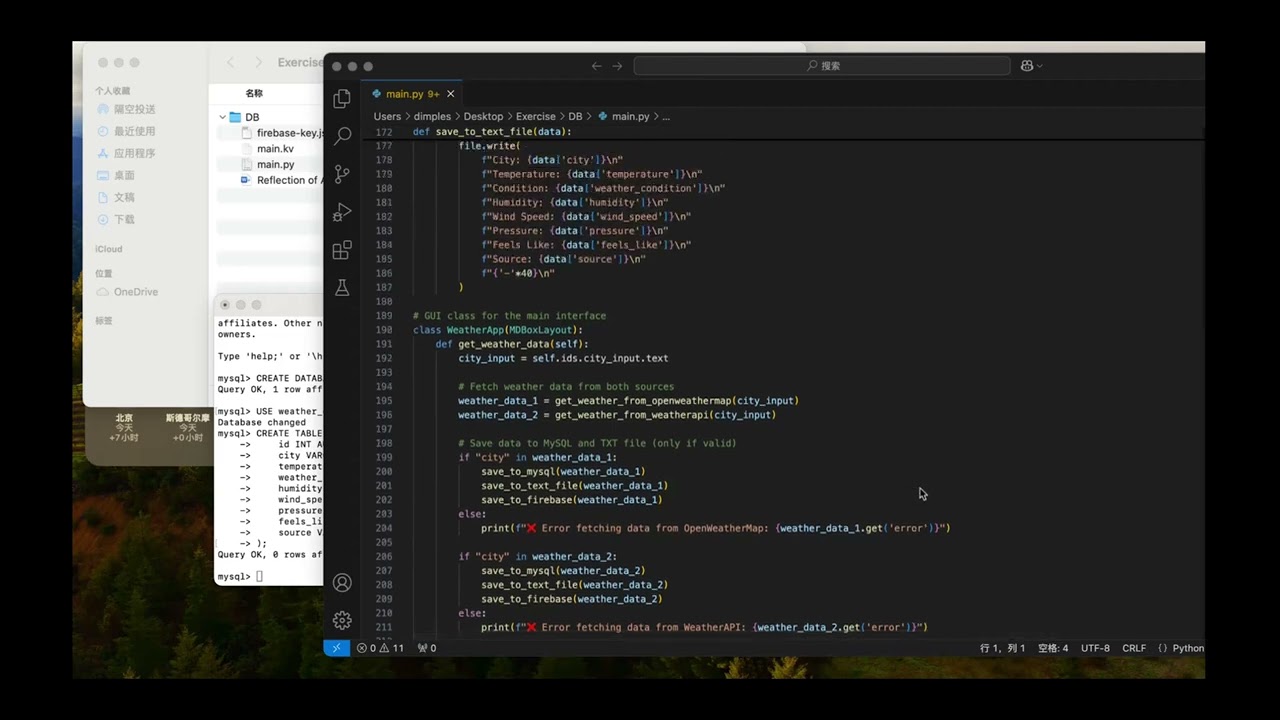This screenshot has width=1280, height=720.
Task: Change end-of-line sequence CRLF
Action: click(1134, 648)
